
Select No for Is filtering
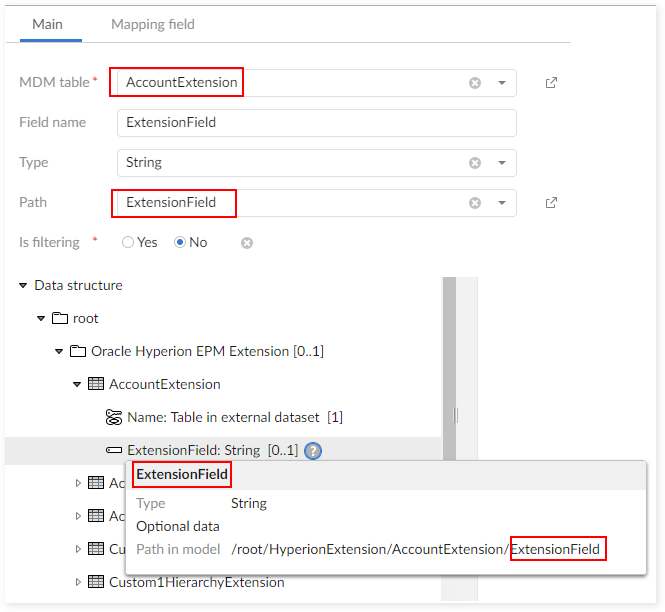coord(181,242)
